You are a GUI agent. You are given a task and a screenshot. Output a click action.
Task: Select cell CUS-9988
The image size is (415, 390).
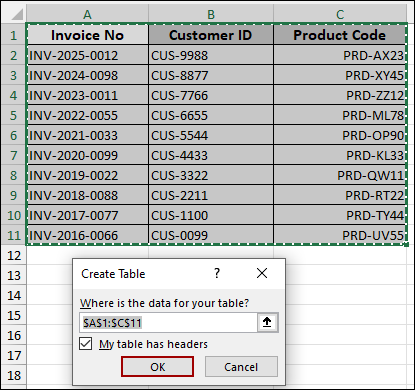(211, 55)
